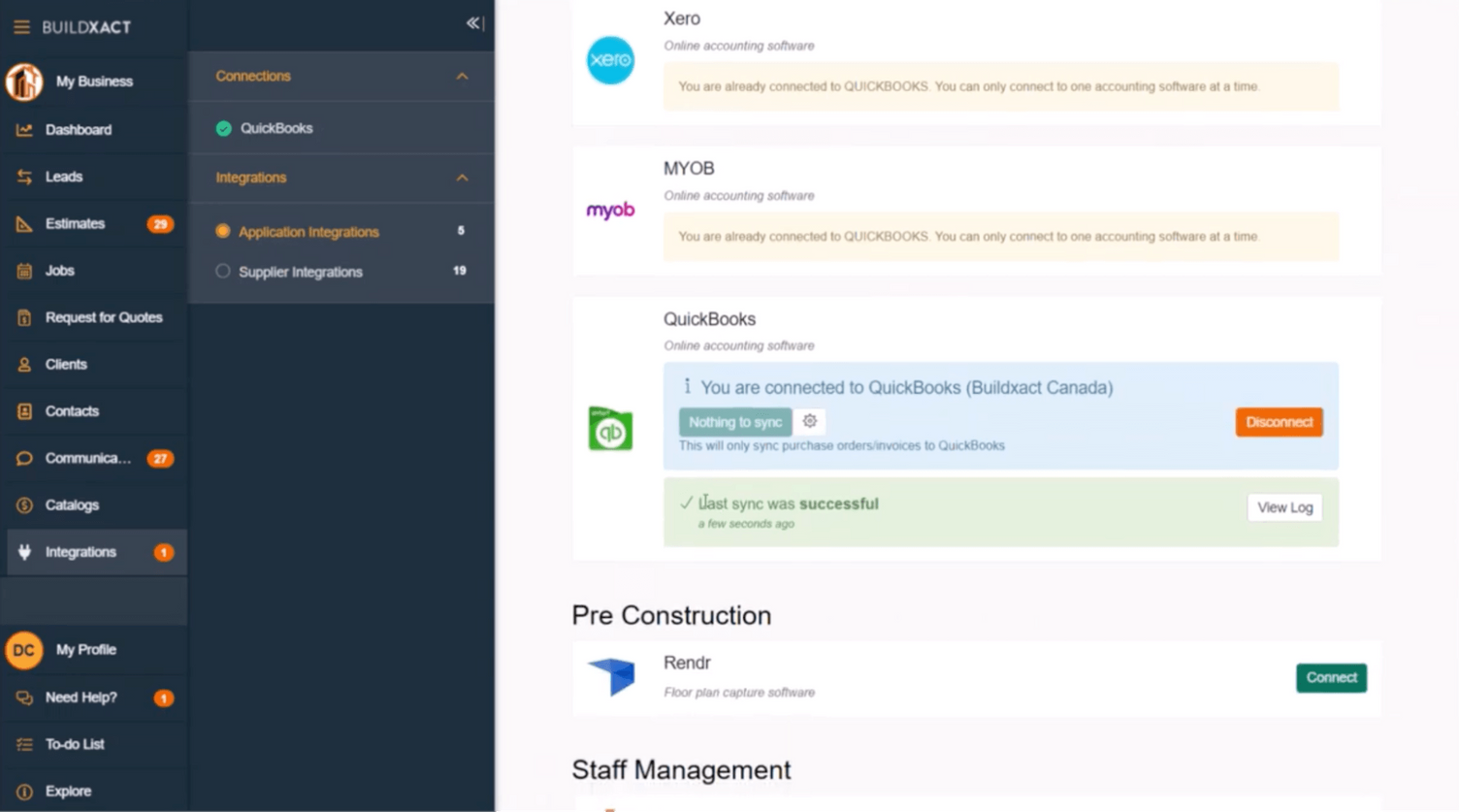Open the hamburger menu icon
The height and width of the screenshot is (812, 1459).
pos(21,27)
